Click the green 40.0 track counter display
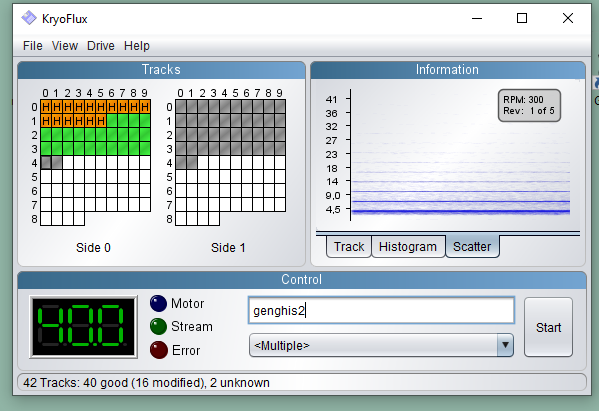This screenshot has height=411, width=599. click(84, 327)
